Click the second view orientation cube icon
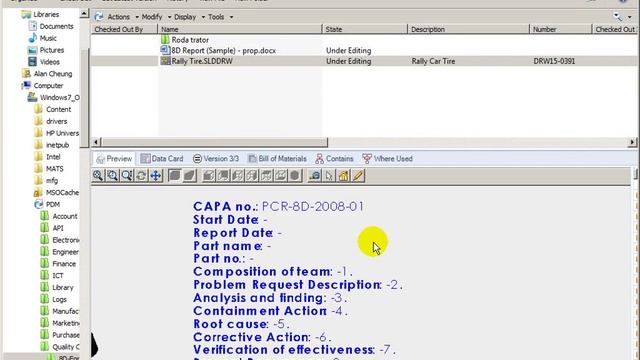The height and width of the screenshot is (360, 640). 223,176
